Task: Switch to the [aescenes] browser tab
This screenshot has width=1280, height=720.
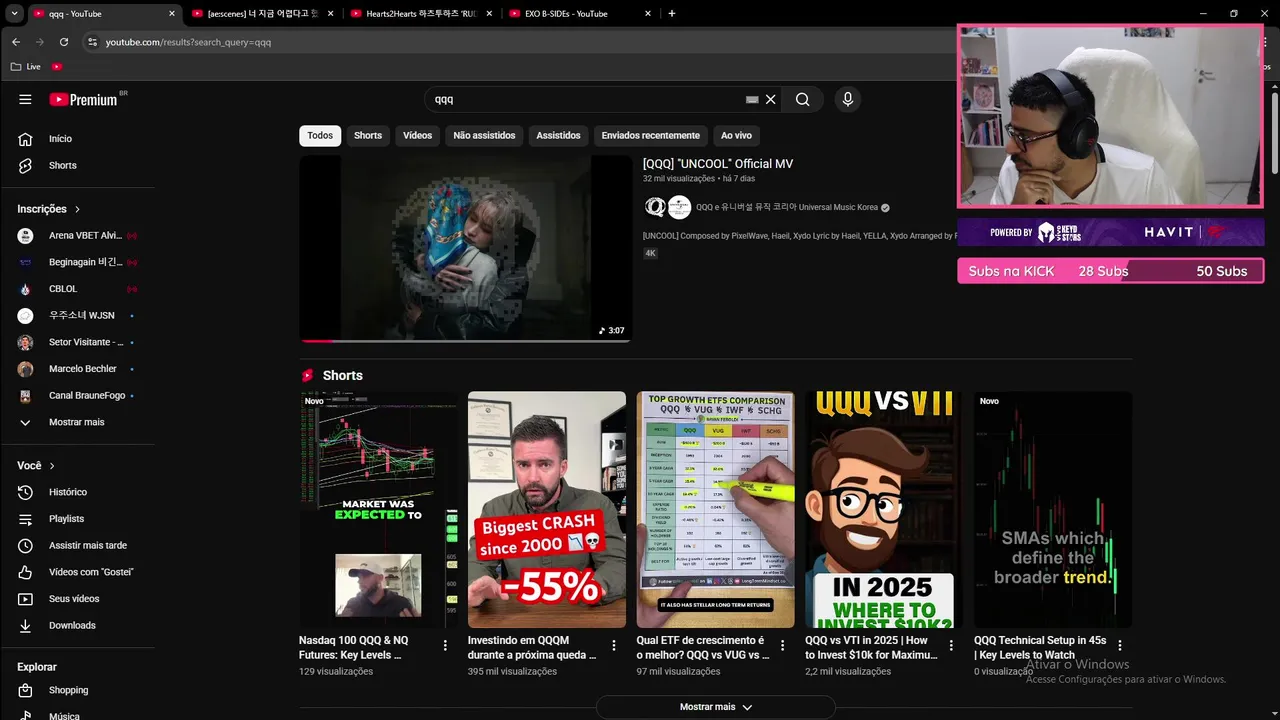Action: pyautogui.click(x=263, y=14)
